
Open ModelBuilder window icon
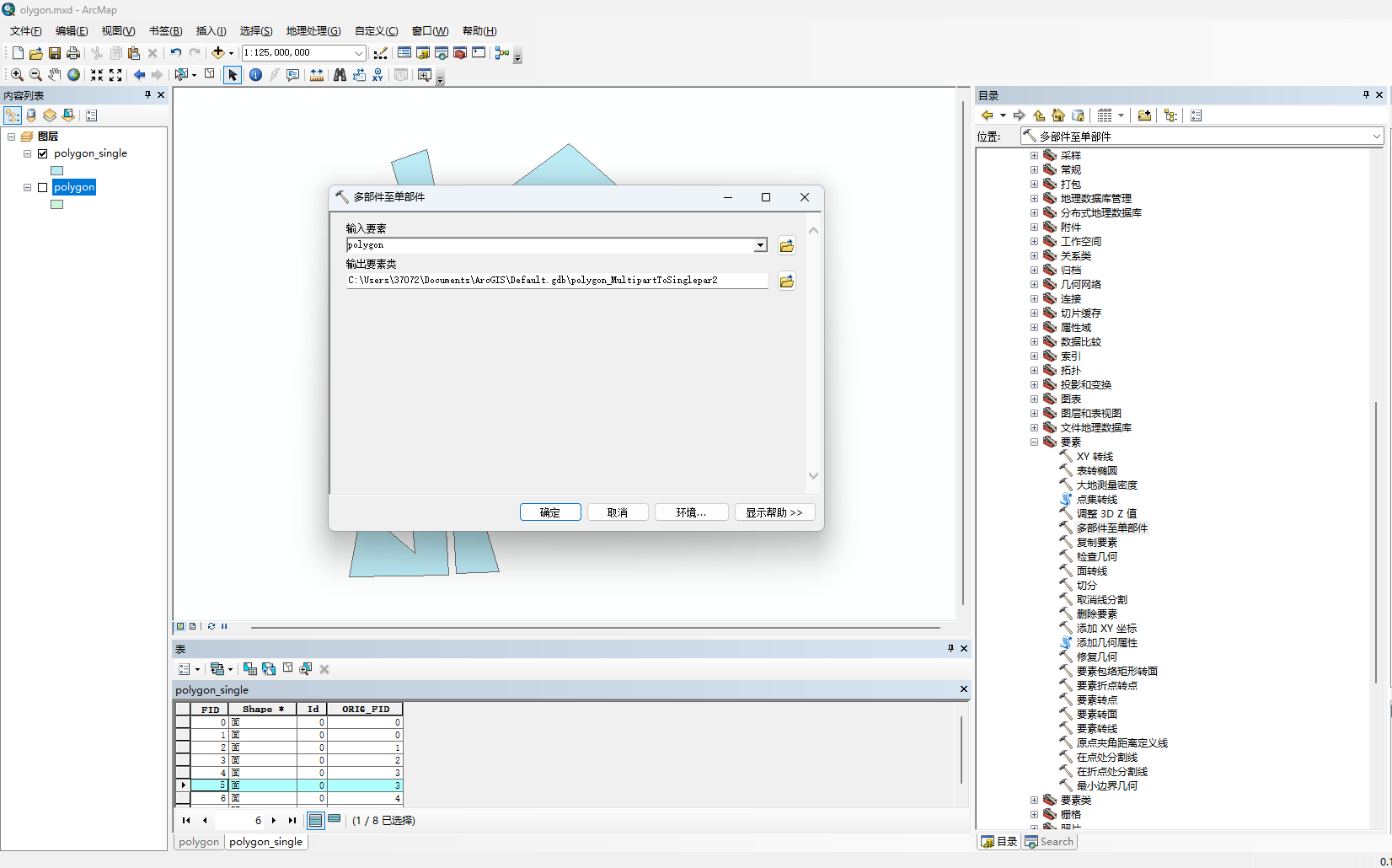click(502, 53)
